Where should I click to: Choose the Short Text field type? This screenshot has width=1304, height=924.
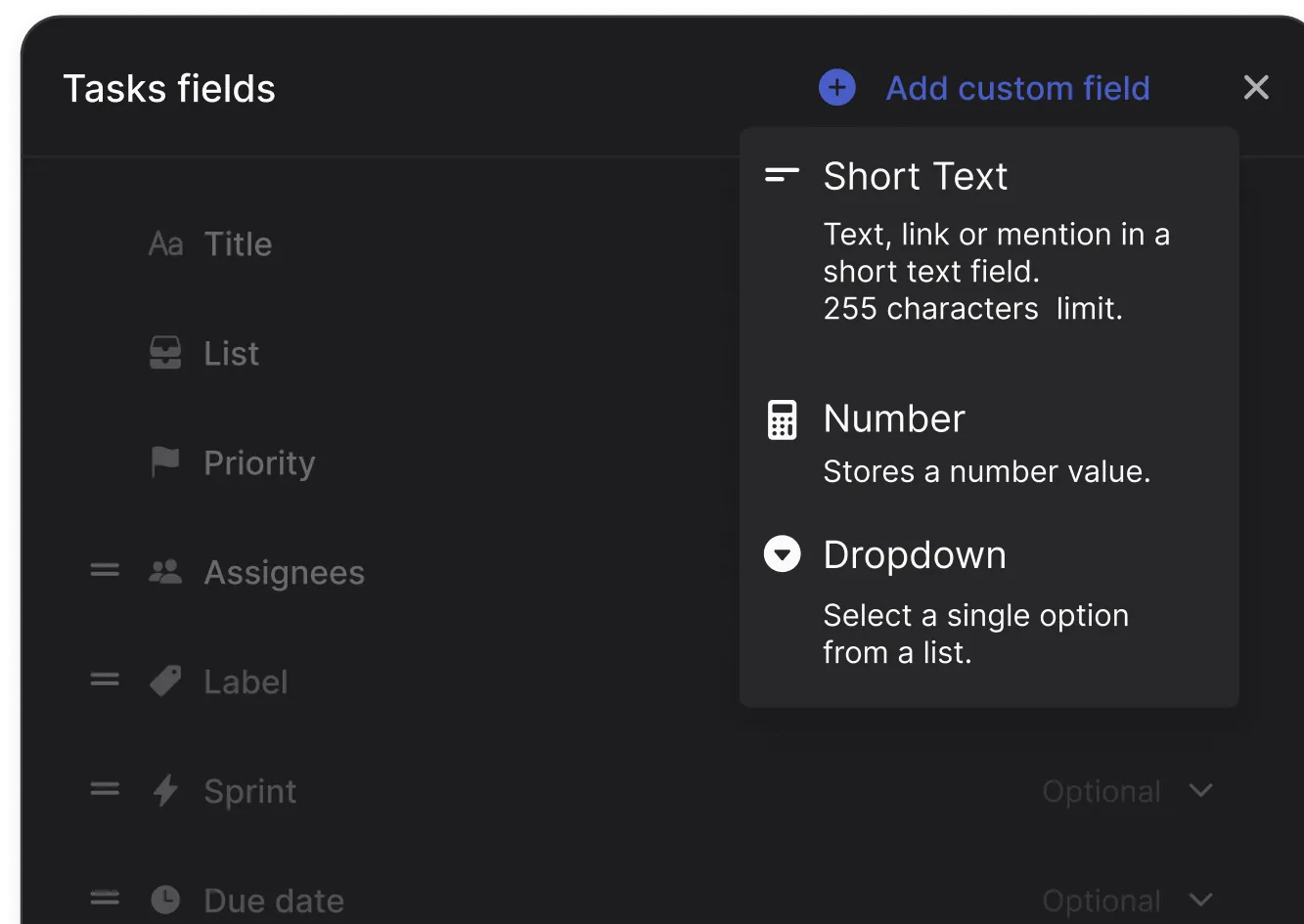916,176
